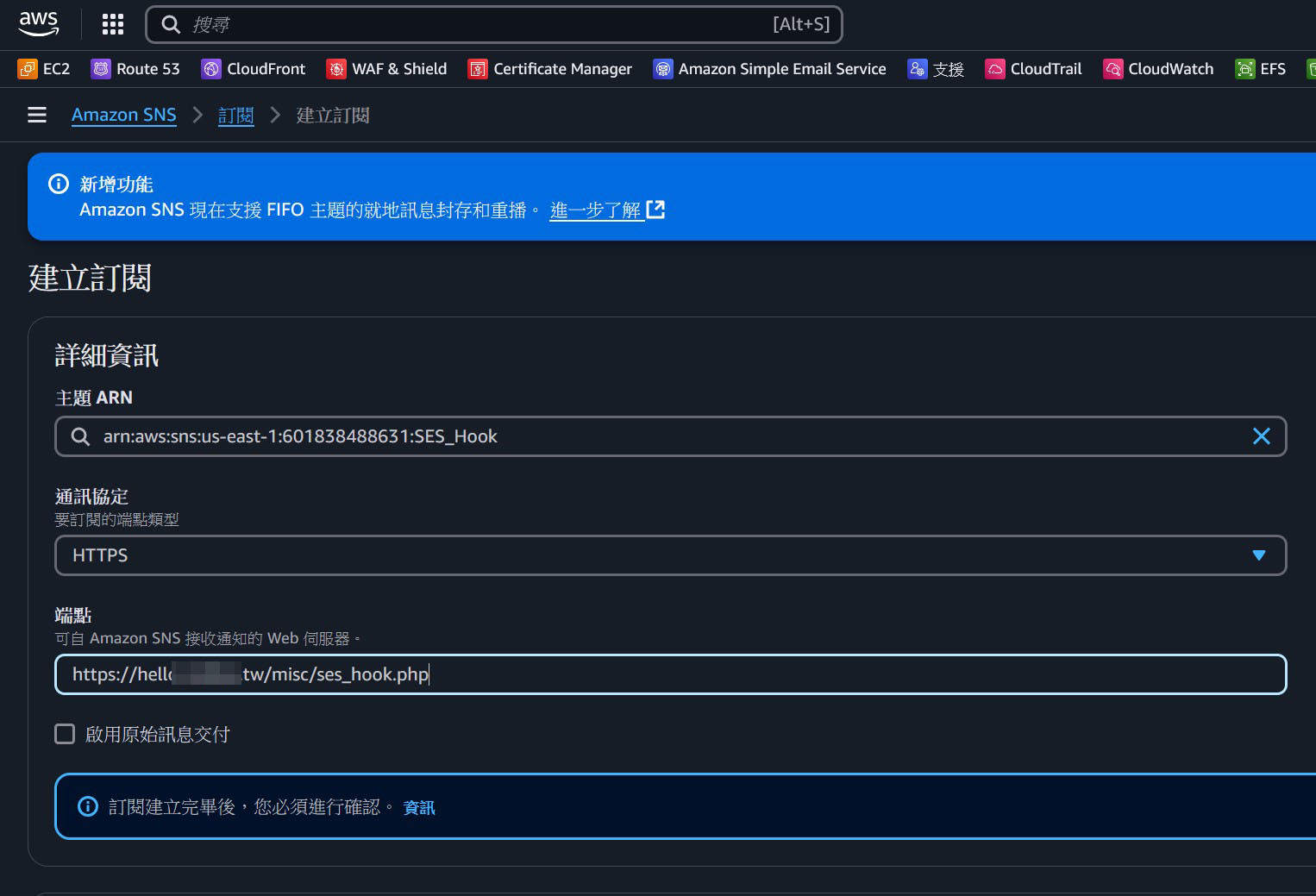Image resolution: width=1316 pixels, height=896 pixels.
Task: Click the 啟用原始訊息交付 label text
Action: point(158,734)
